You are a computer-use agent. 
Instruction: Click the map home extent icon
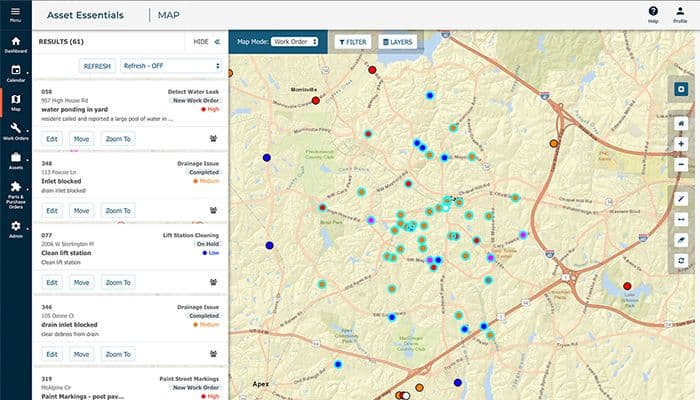(681, 122)
